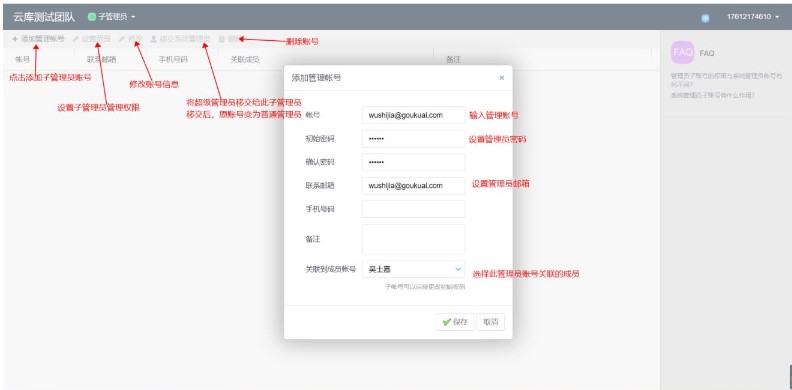The image size is (792, 390).
Task: Click the 关联成员 table column header
Action: [x=245, y=59]
